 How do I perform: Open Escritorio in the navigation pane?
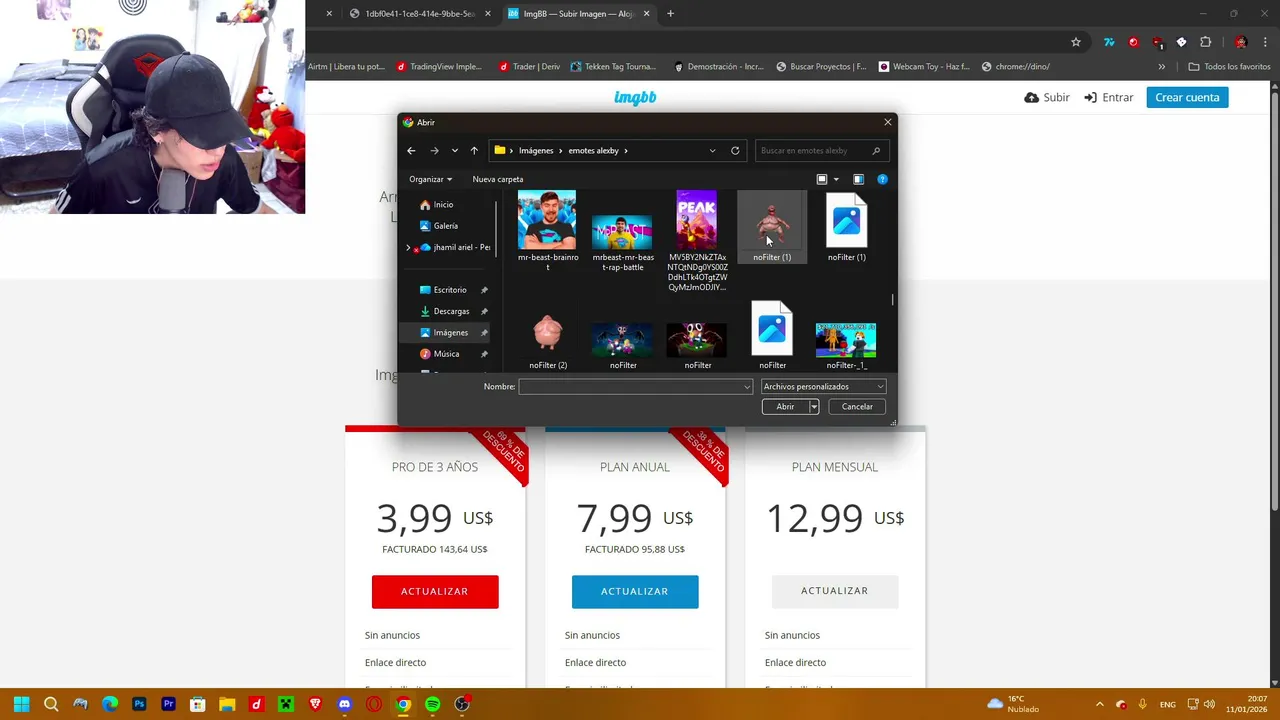tap(450, 290)
